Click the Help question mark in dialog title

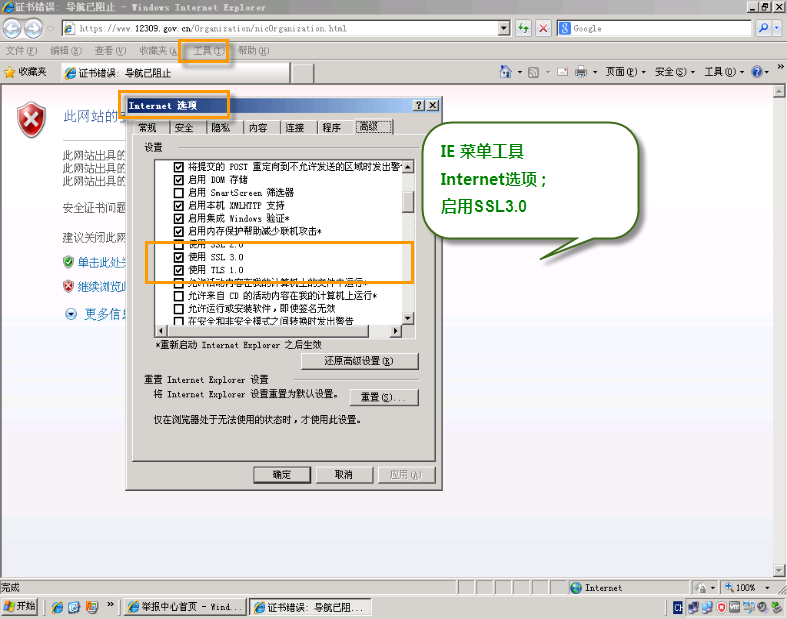tap(419, 105)
